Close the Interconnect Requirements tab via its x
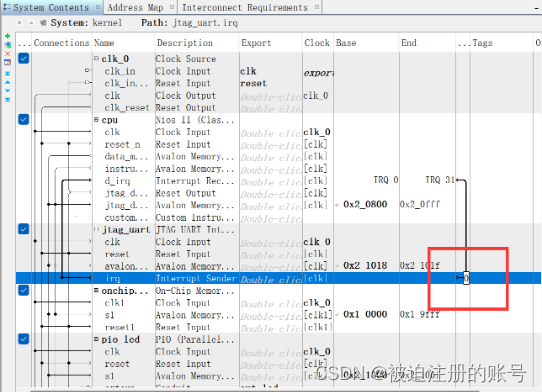This screenshot has width=542, height=392. 317,7
